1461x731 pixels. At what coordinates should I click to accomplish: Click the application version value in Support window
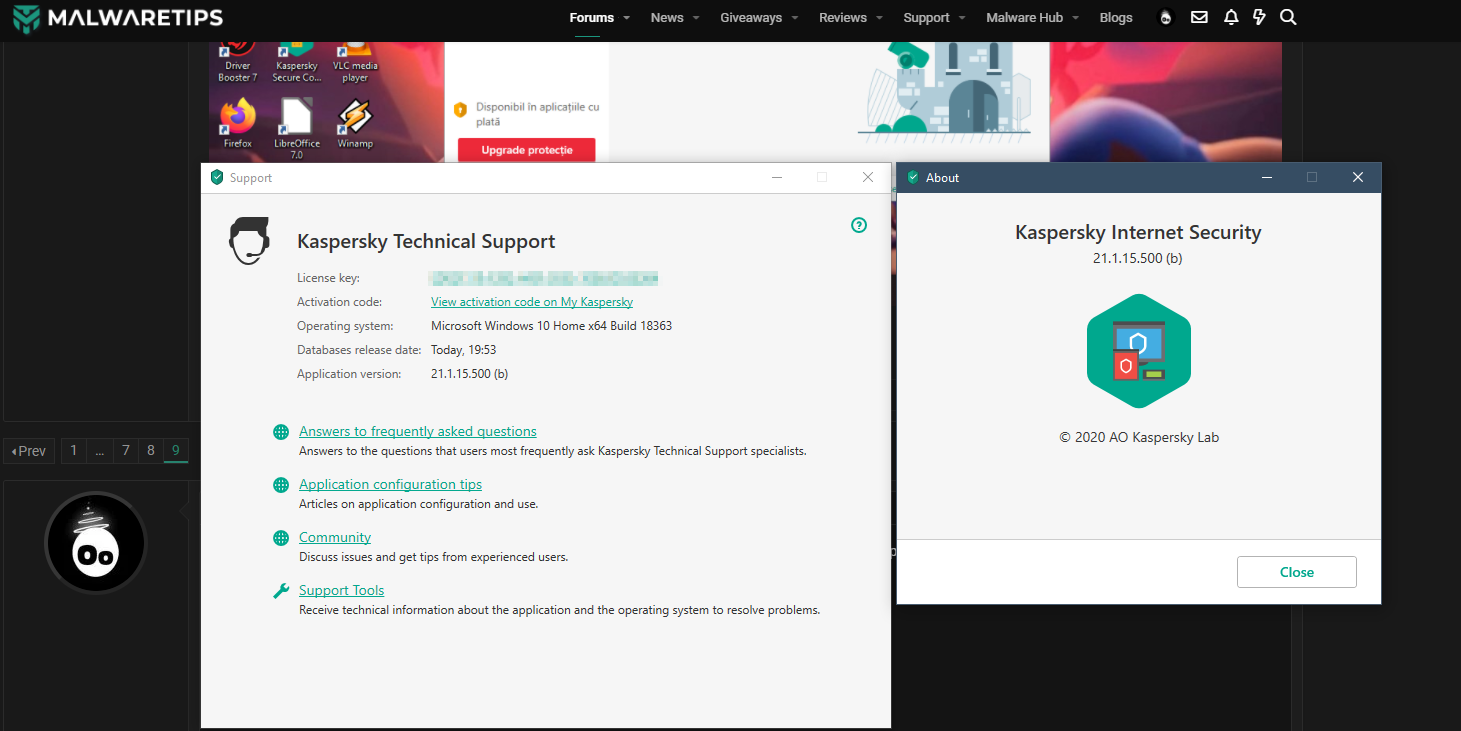click(x=469, y=374)
